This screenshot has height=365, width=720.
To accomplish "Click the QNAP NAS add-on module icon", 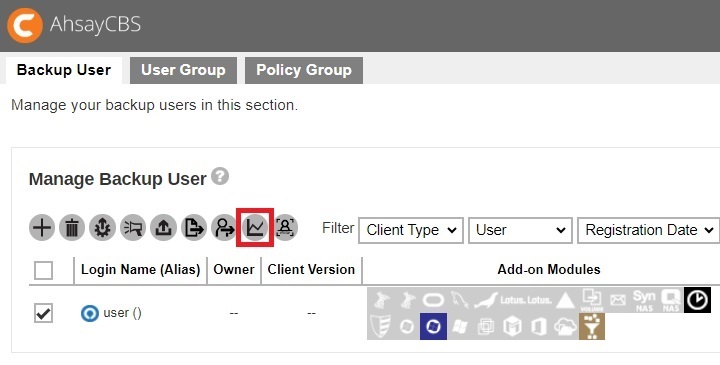I will pos(670,300).
